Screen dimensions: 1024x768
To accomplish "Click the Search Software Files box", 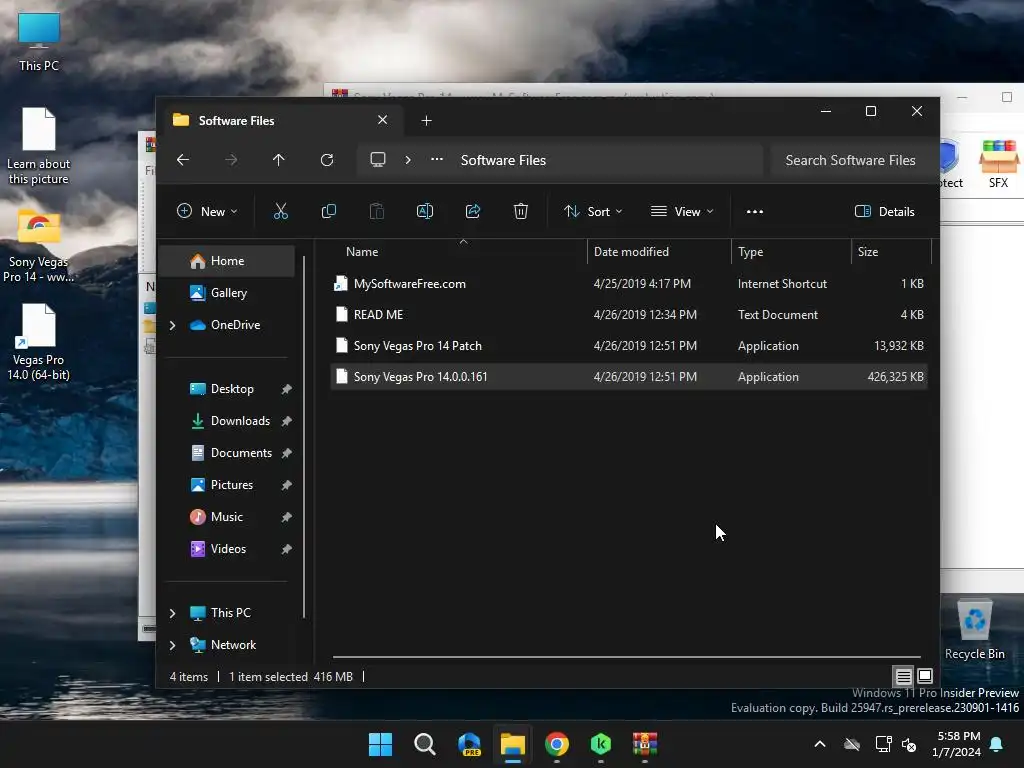I will click(x=850, y=160).
